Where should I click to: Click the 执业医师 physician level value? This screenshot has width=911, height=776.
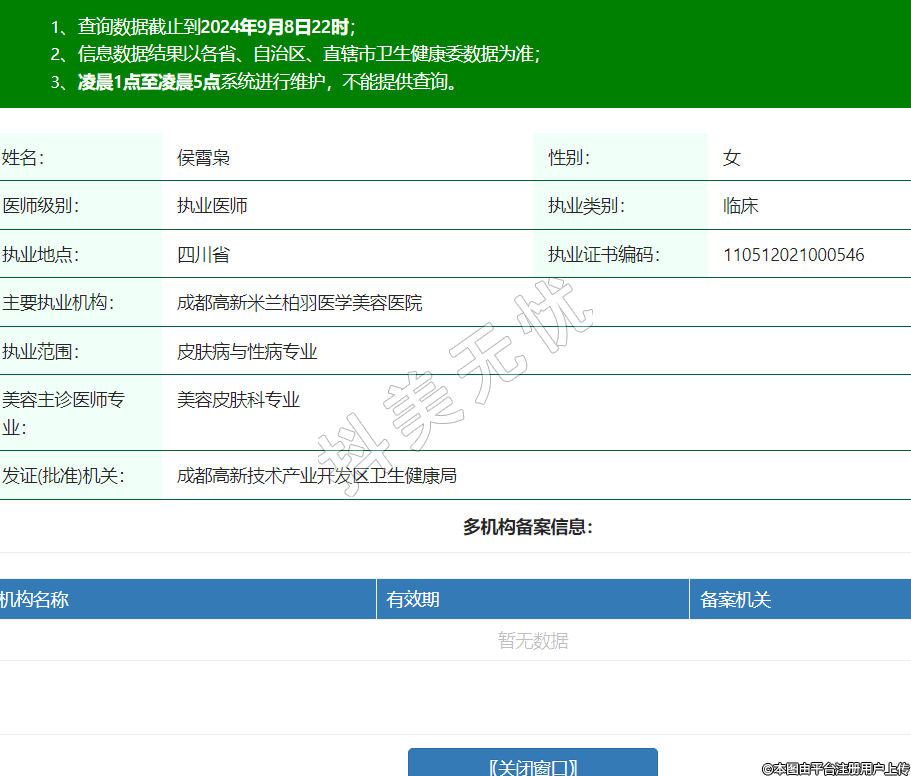[212, 206]
